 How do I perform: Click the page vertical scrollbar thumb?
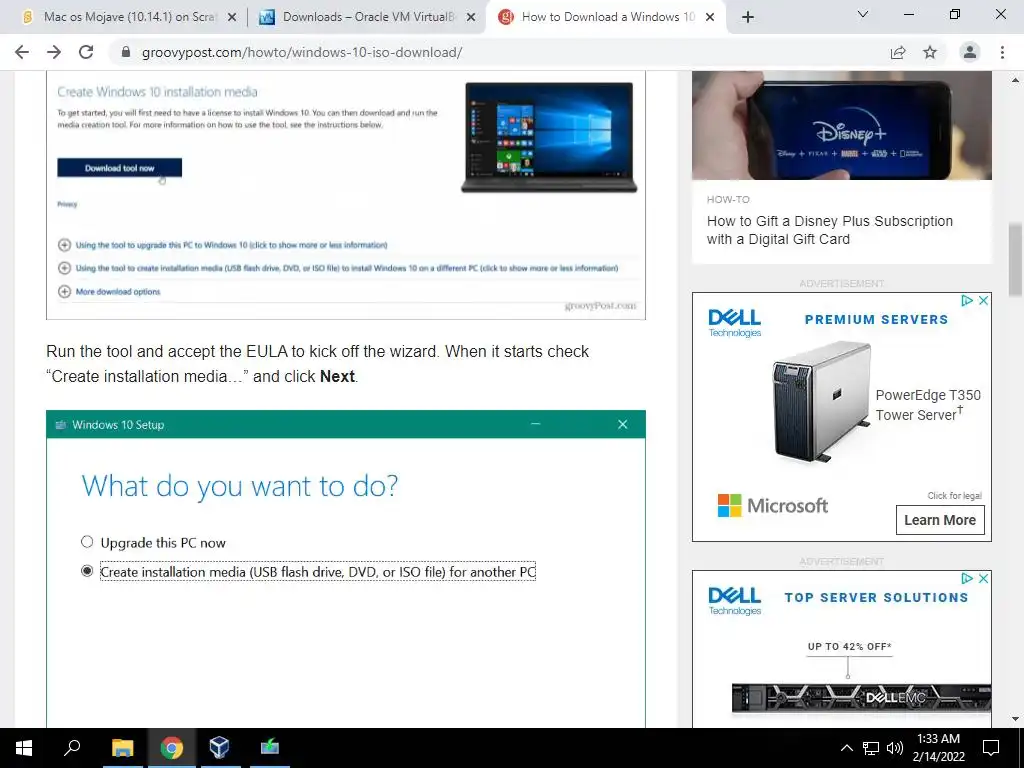1015,259
